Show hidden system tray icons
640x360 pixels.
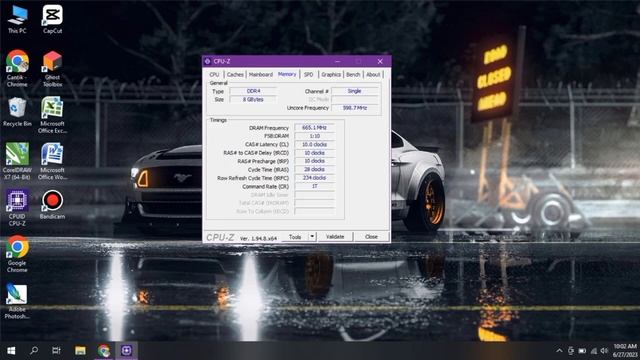559,351
